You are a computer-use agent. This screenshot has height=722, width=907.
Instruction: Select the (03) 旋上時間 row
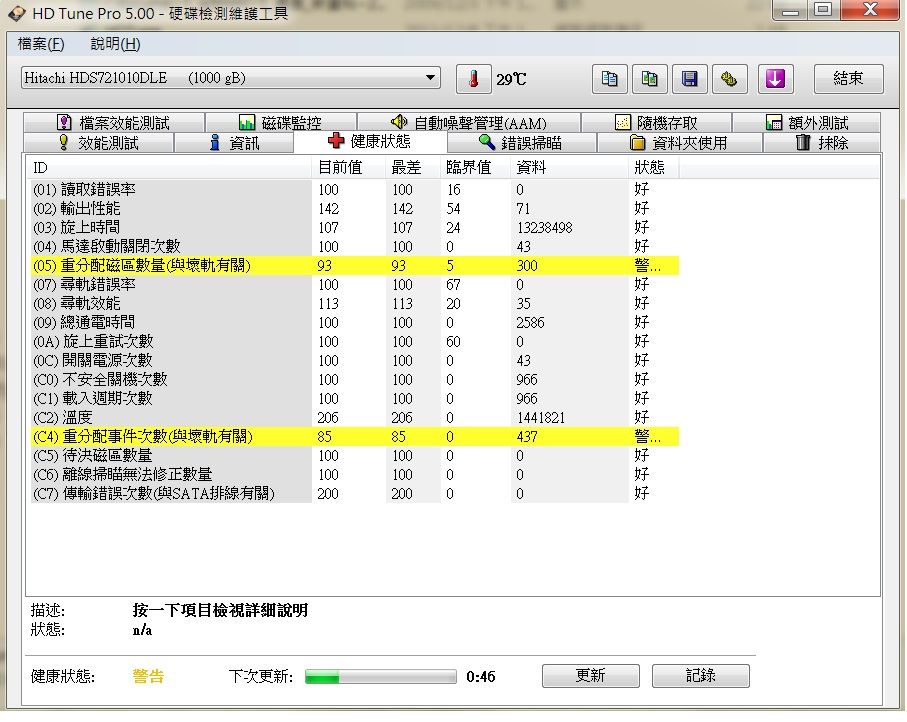click(x=355, y=227)
